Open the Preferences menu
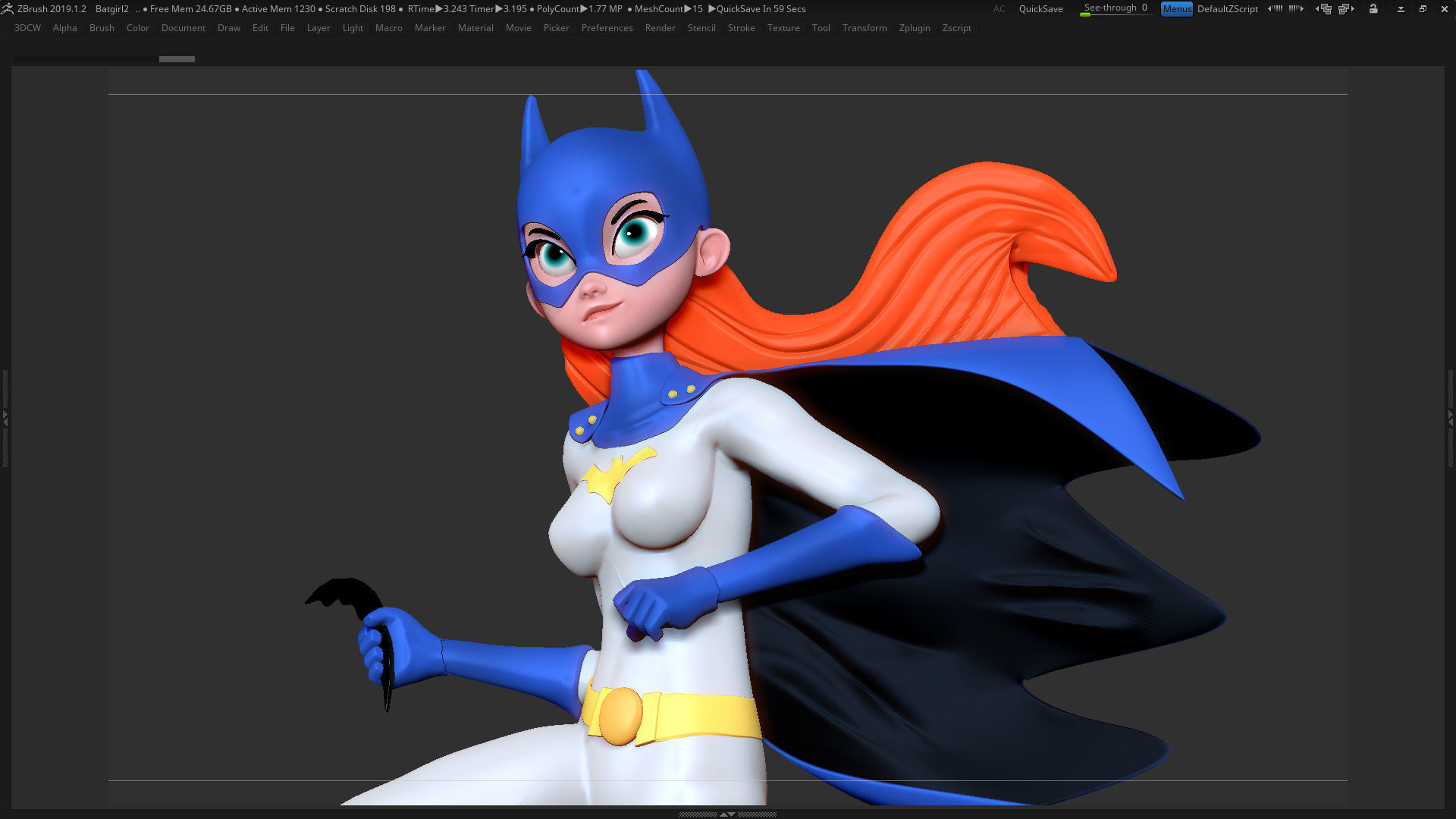The image size is (1456, 819). pyautogui.click(x=607, y=28)
